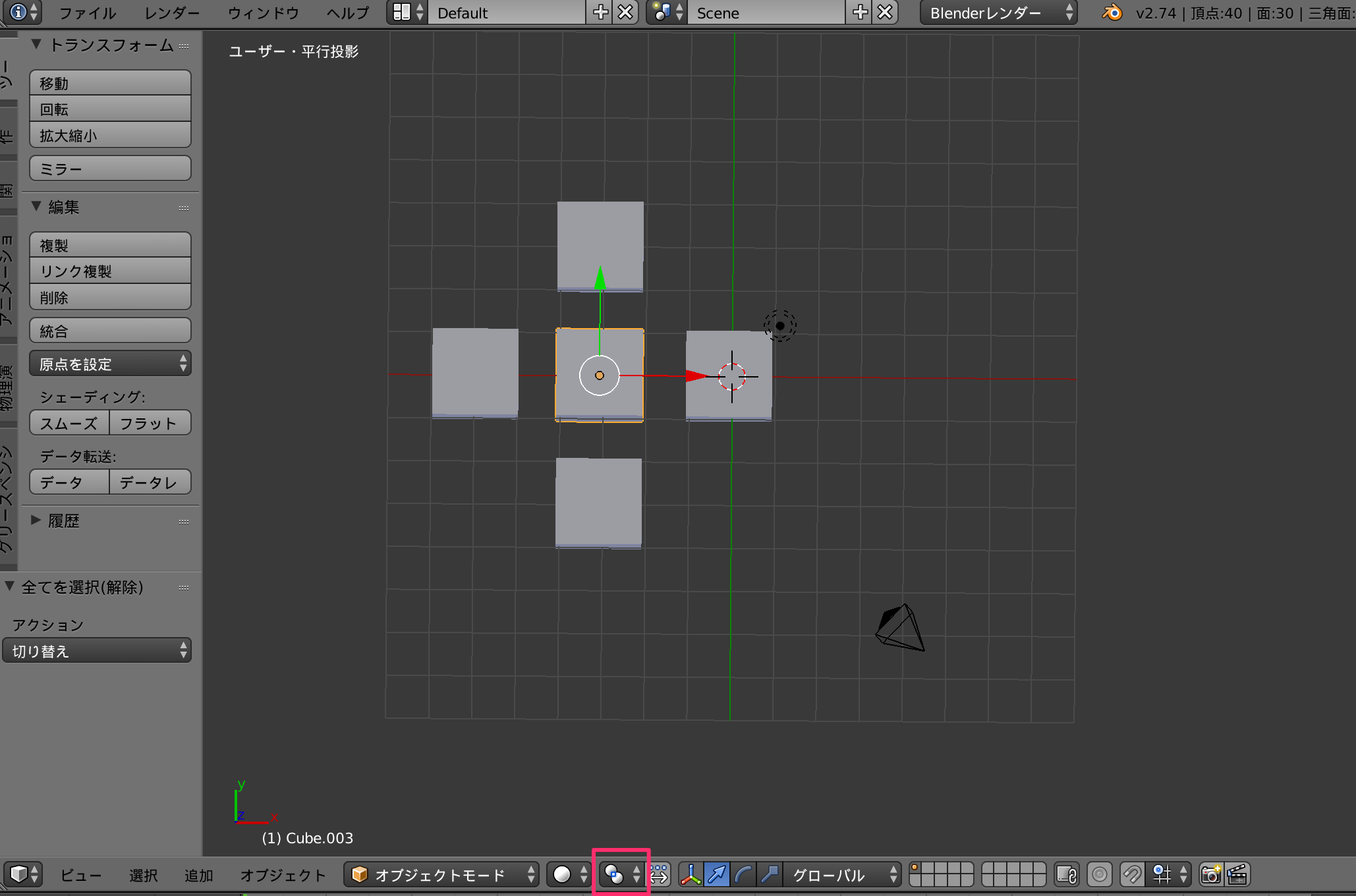Open the 追加 menu
This screenshot has width=1356, height=896.
tap(198, 874)
